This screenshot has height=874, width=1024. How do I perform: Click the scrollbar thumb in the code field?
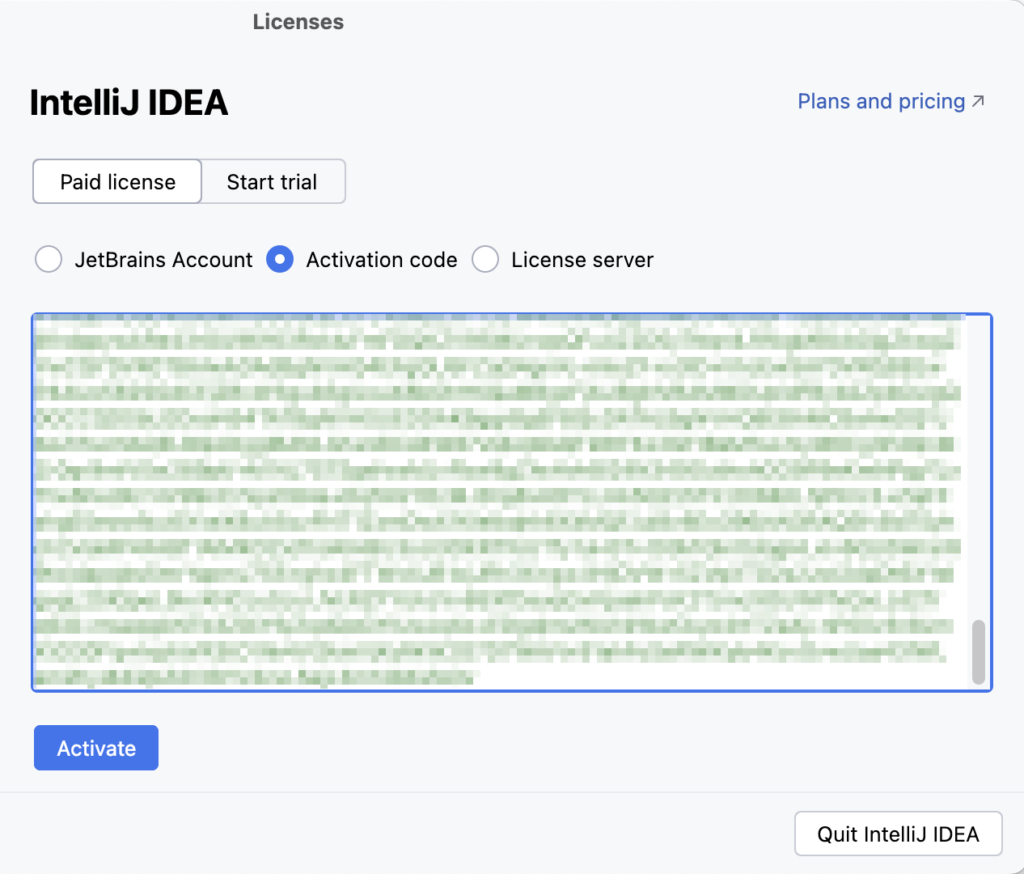coord(978,652)
